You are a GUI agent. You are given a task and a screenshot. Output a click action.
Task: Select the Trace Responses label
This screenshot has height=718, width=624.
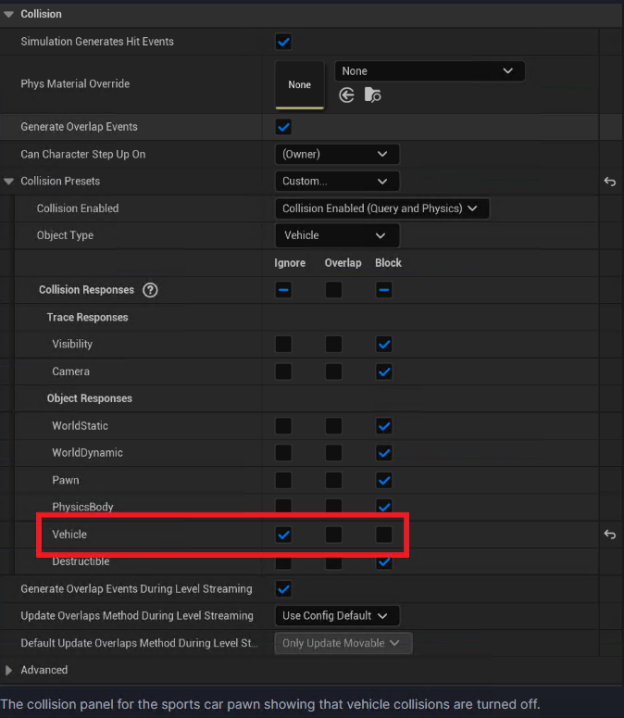(x=87, y=317)
